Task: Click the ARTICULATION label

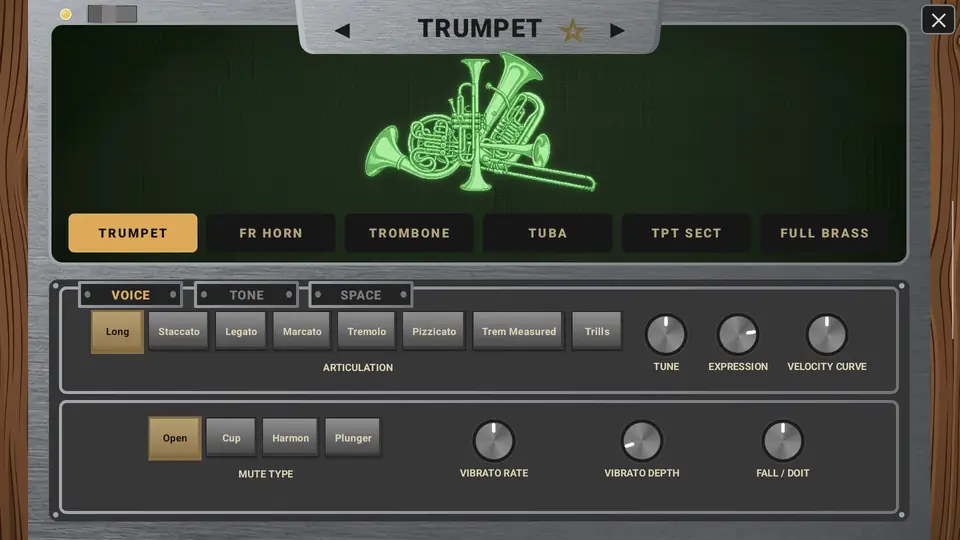Action: point(358,367)
